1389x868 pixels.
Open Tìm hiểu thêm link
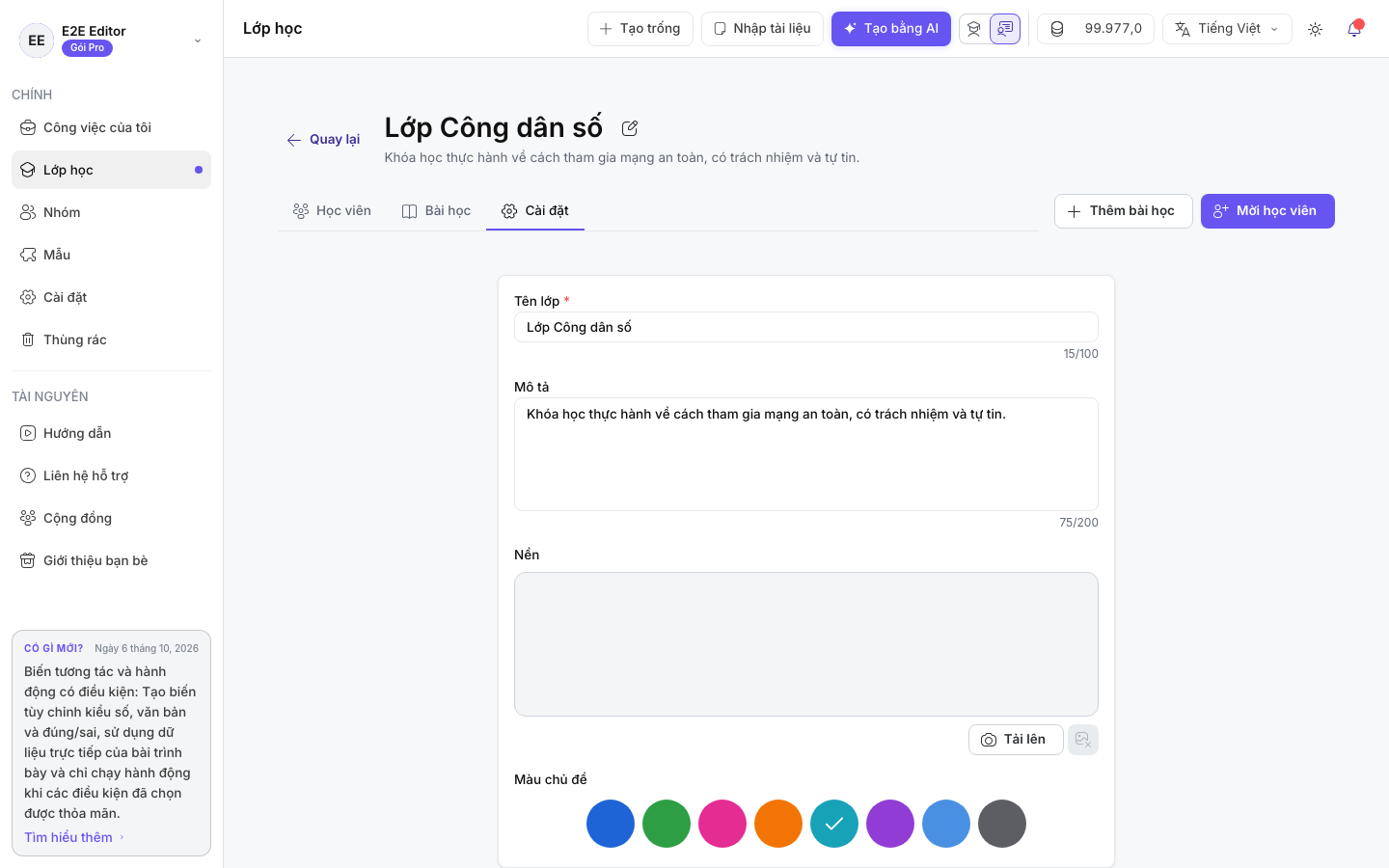[75, 837]
